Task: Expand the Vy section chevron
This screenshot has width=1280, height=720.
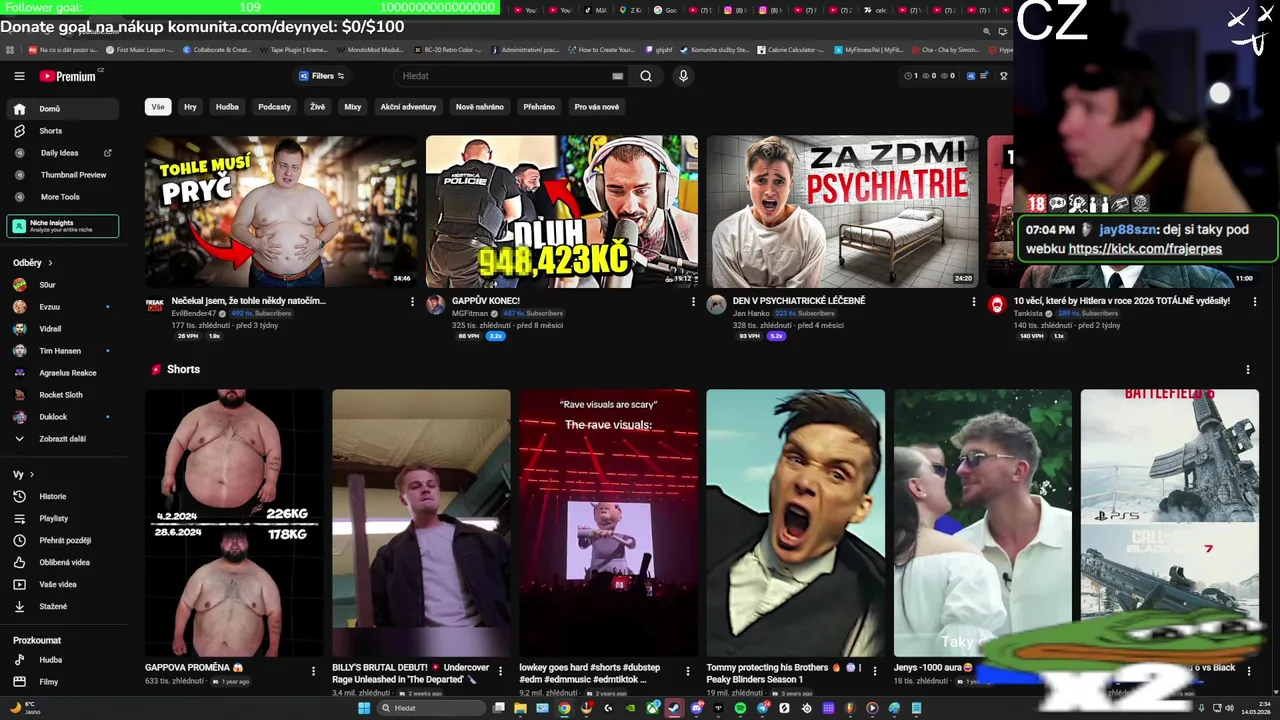Action: pos(31,474)
